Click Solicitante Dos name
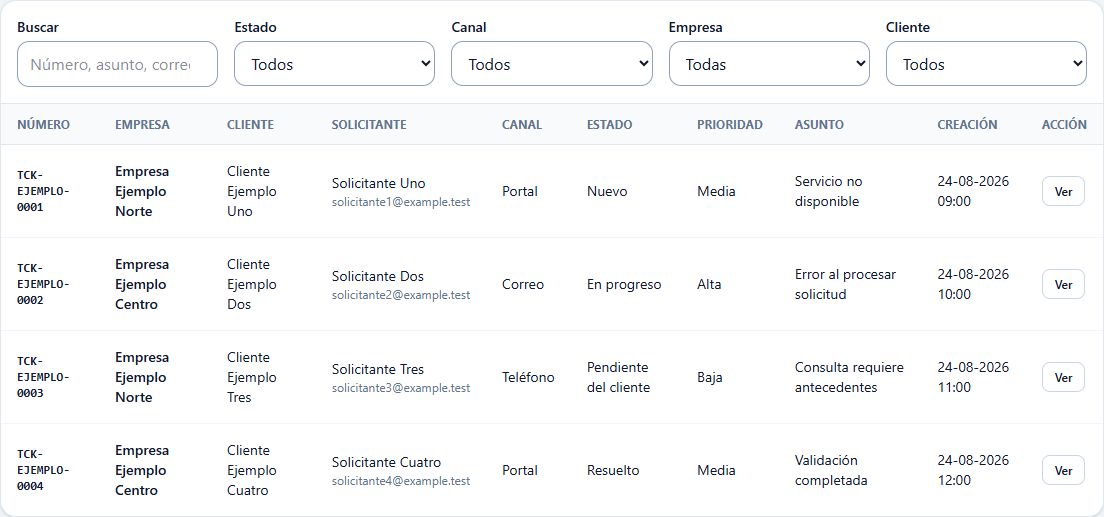The image size is (1104, 517). [x=377, y=276]
